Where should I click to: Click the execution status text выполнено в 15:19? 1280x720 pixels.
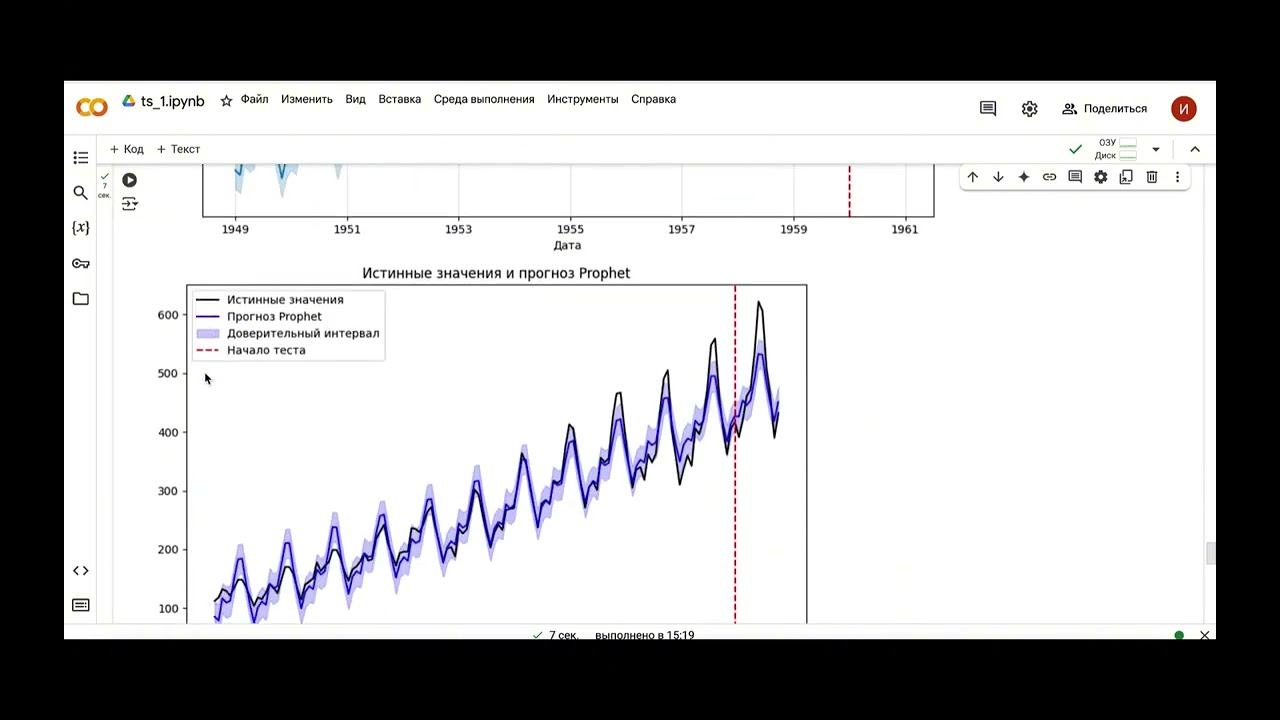pos(644,635)
